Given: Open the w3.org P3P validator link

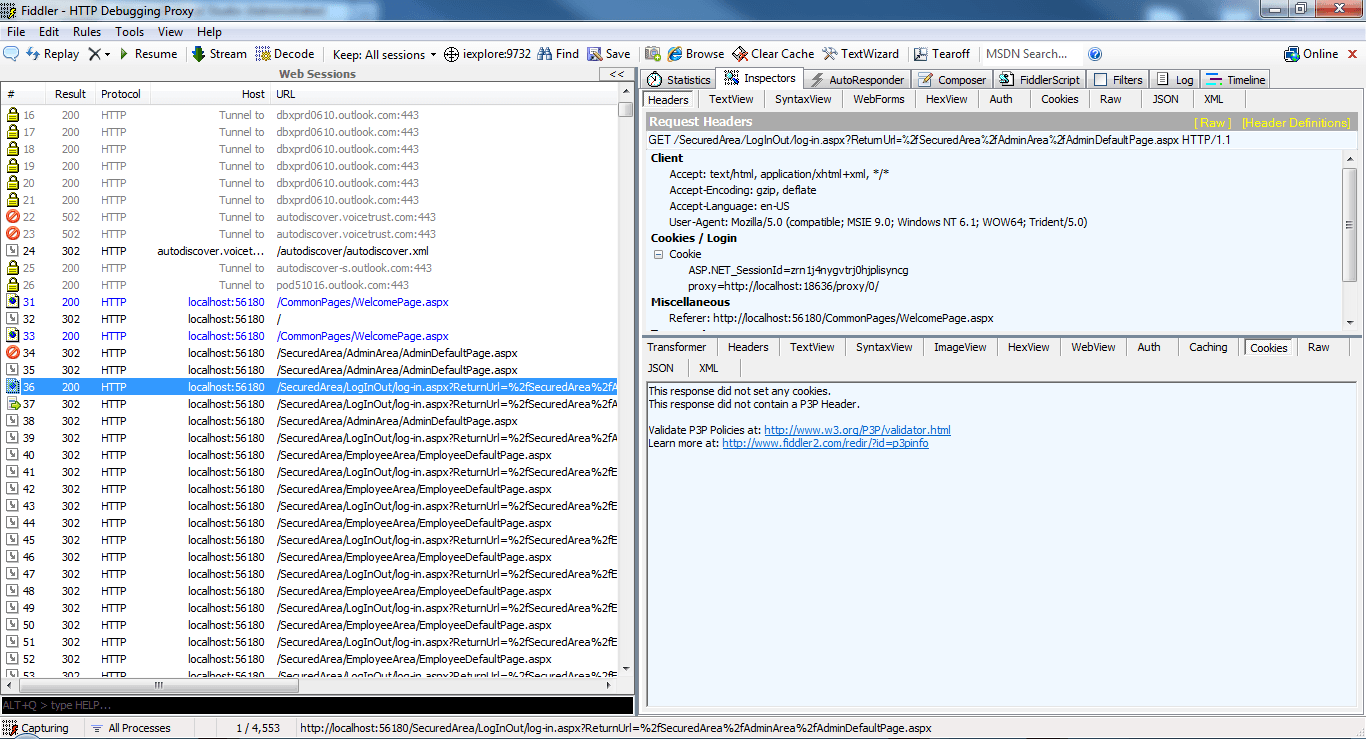Looking at the screenshot, I should click(x=857, y=430).
